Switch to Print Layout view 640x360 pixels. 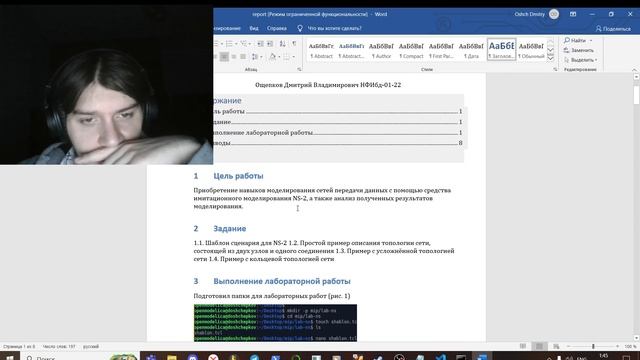pos(539,346)
